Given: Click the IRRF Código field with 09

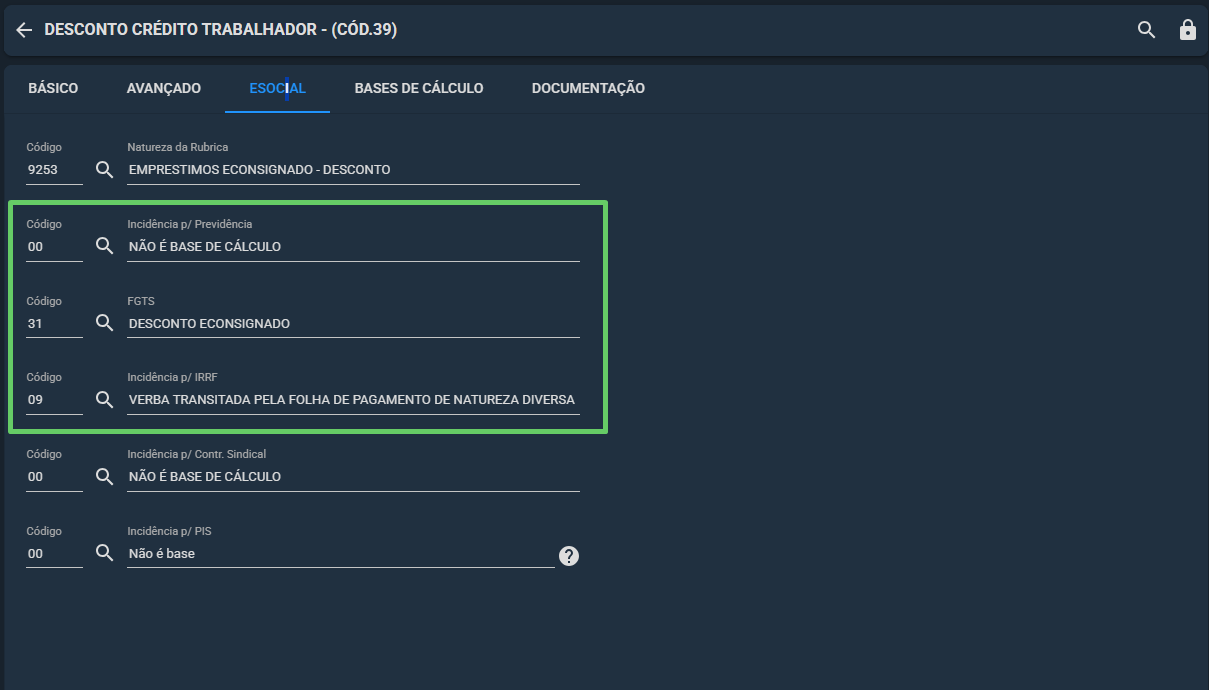Looking at the screenshot, I should 55,400.
